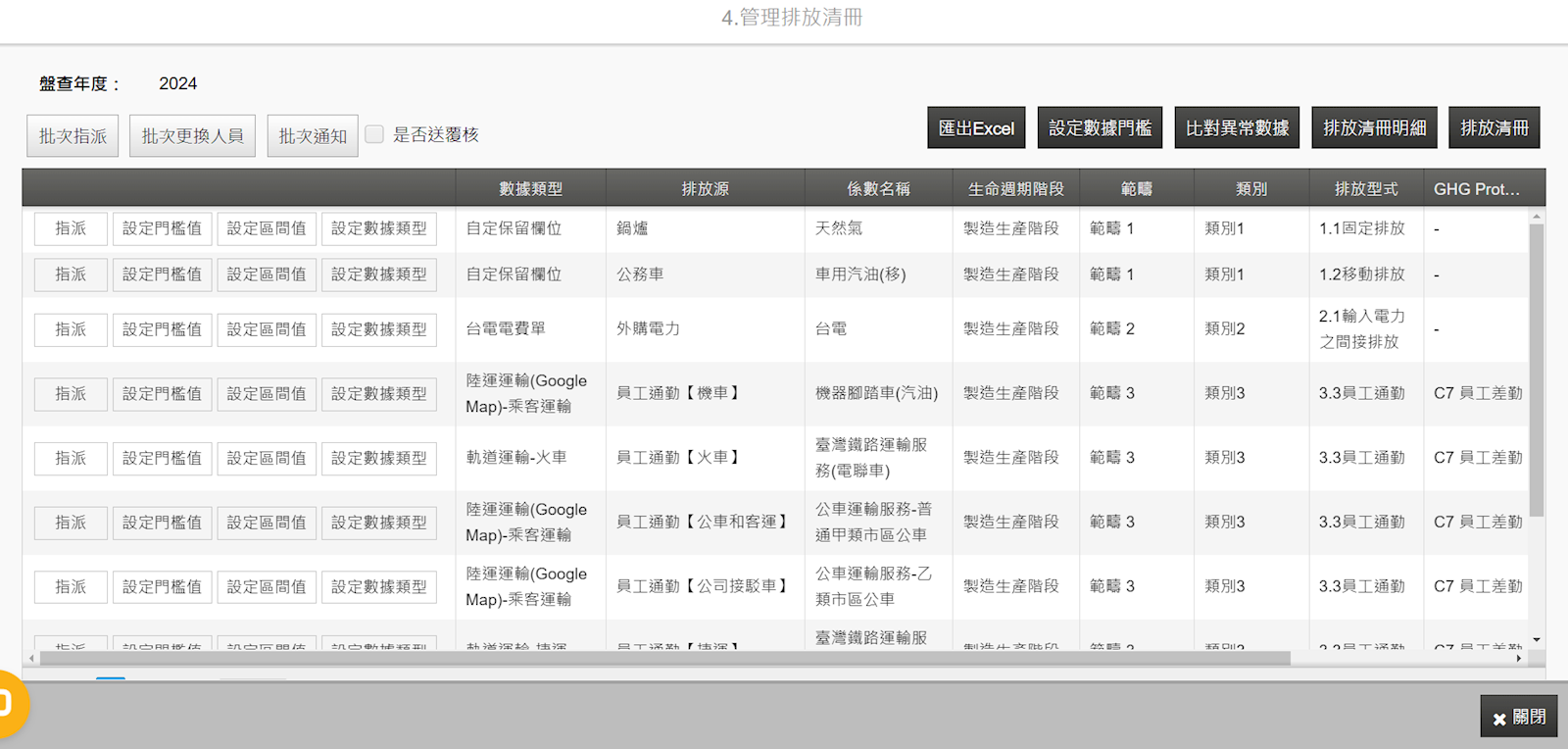Click the table's scroll-down arrow
This screenshot has height=749, width=1568.
click(1536, 640)
